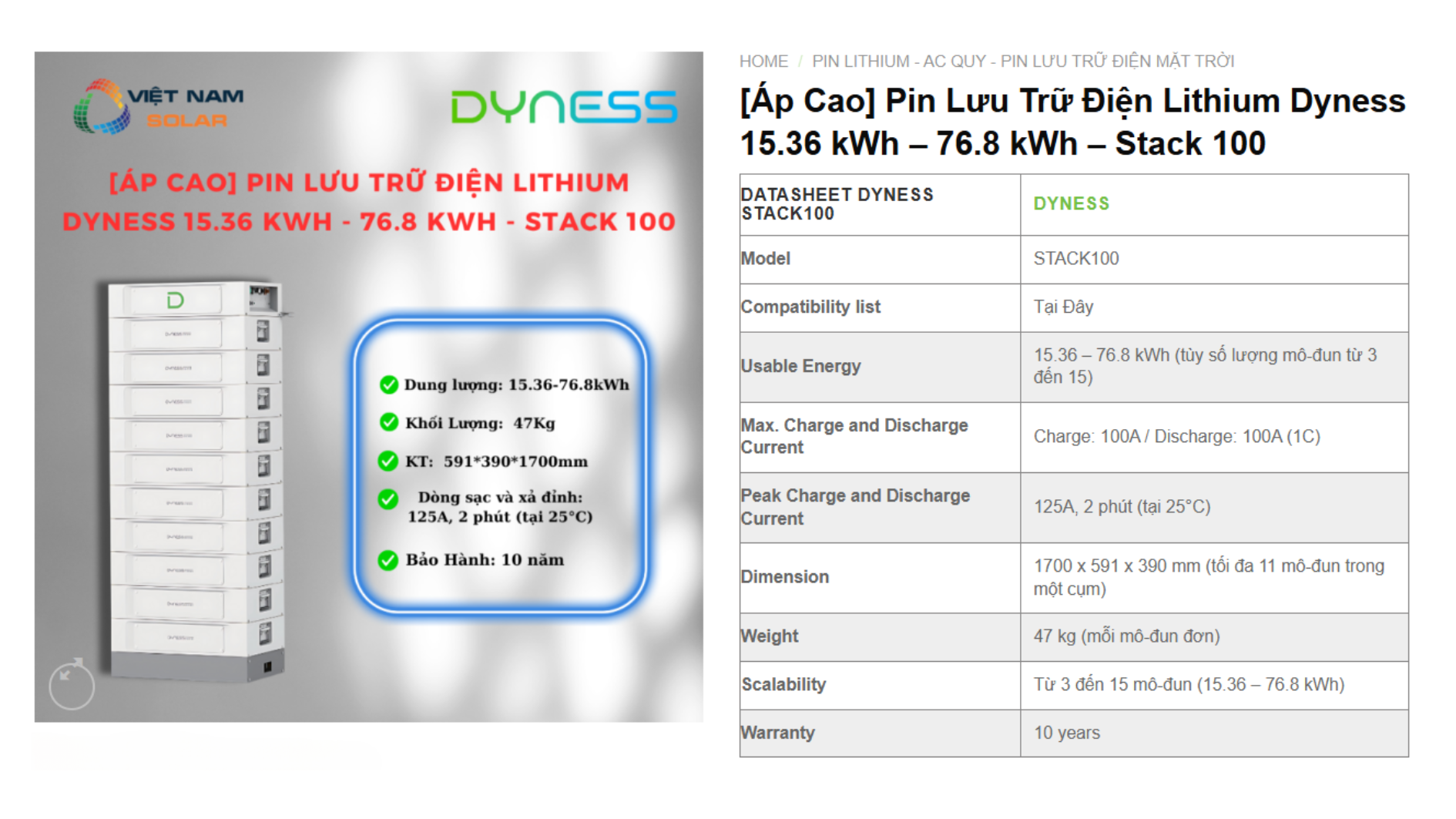The width and height of the screenshot is (1456, 819).
Task: Select 'Max. Charge and Discharge Current' label
Action: click(854, 436)
